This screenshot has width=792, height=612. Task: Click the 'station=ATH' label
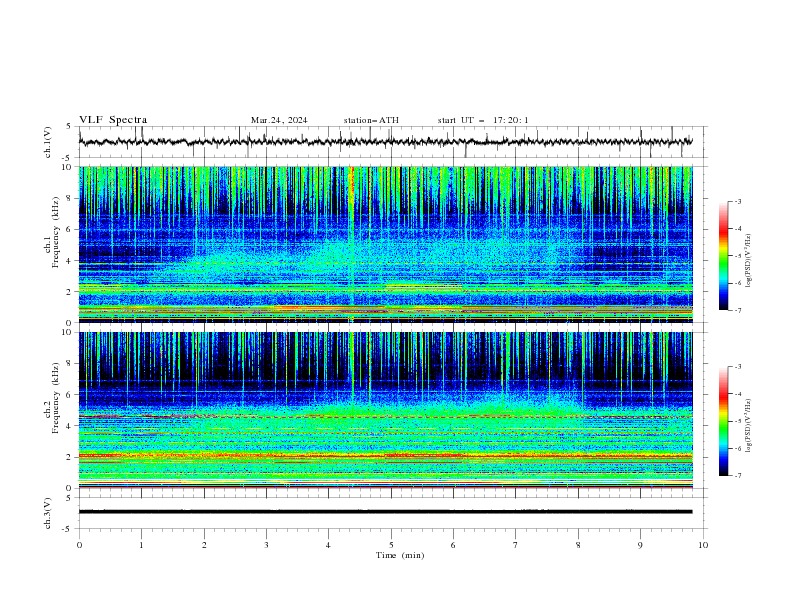click(371, 120)
